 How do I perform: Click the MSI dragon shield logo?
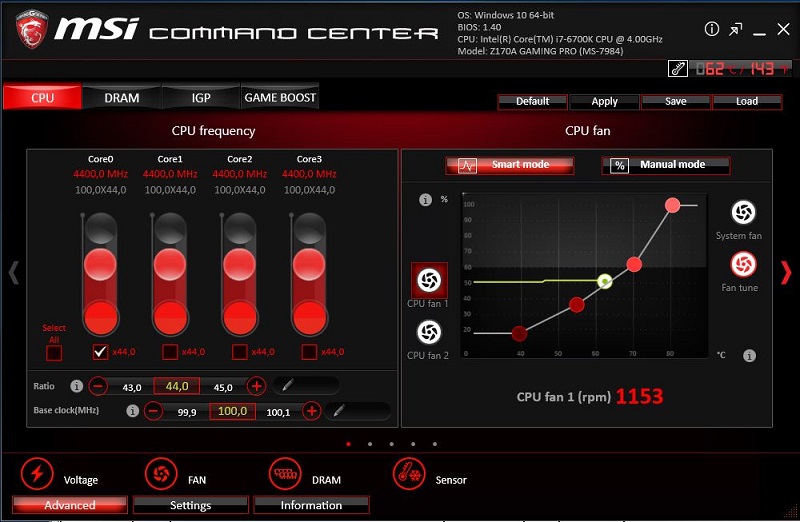(x=32, y=30)
